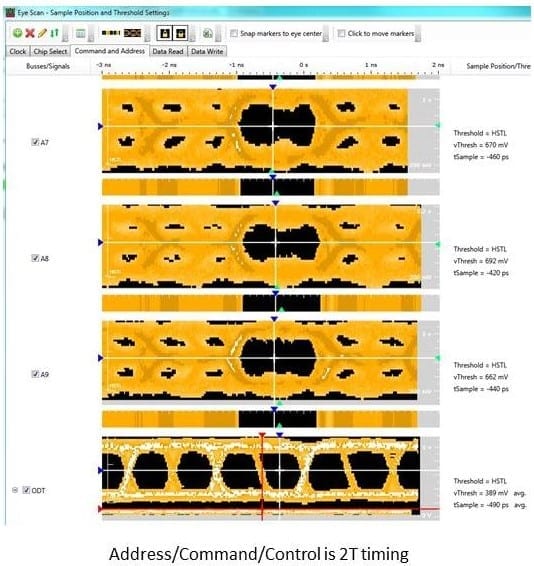Click A9 'tSample = -440 ps' value

(x=481, y=389)
